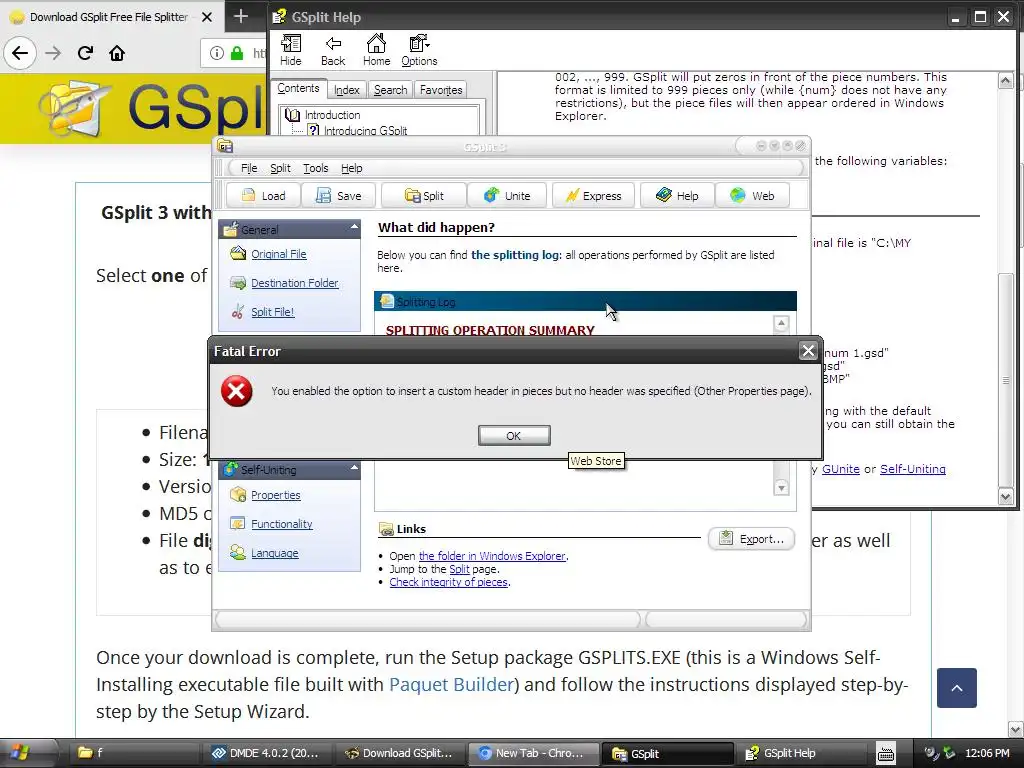Collapse the Self-Uniting sidebar section
Image resolution: width=1024 pixels, height=768 pixels.
[x=354, y=468]
